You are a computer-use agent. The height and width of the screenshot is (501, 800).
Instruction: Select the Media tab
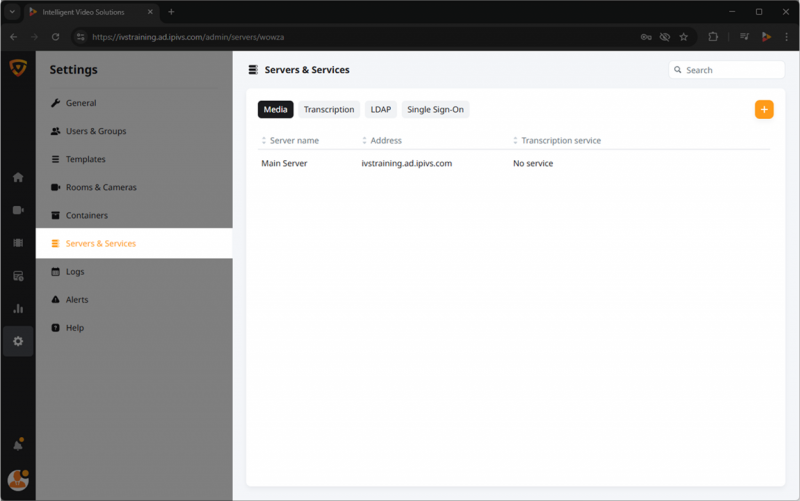[x=276, y=109]
